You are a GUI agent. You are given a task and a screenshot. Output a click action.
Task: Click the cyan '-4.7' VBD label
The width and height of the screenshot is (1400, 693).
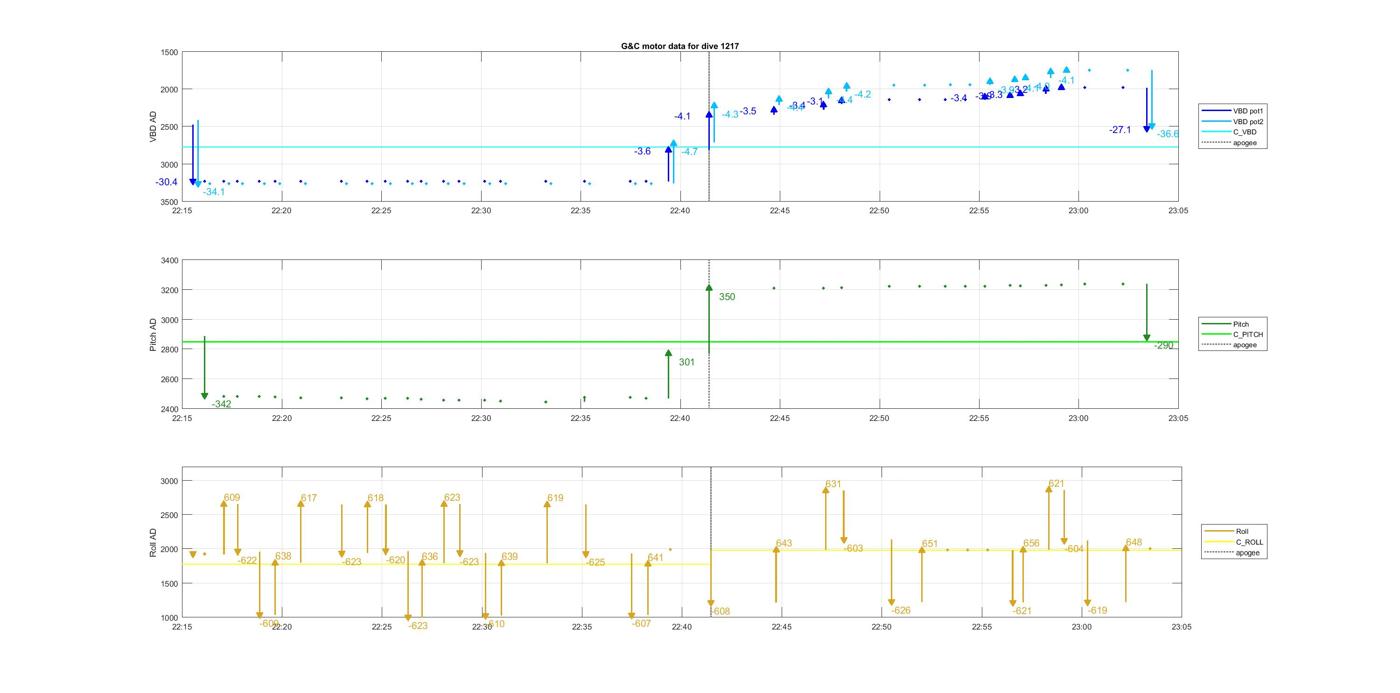[690, 152]
